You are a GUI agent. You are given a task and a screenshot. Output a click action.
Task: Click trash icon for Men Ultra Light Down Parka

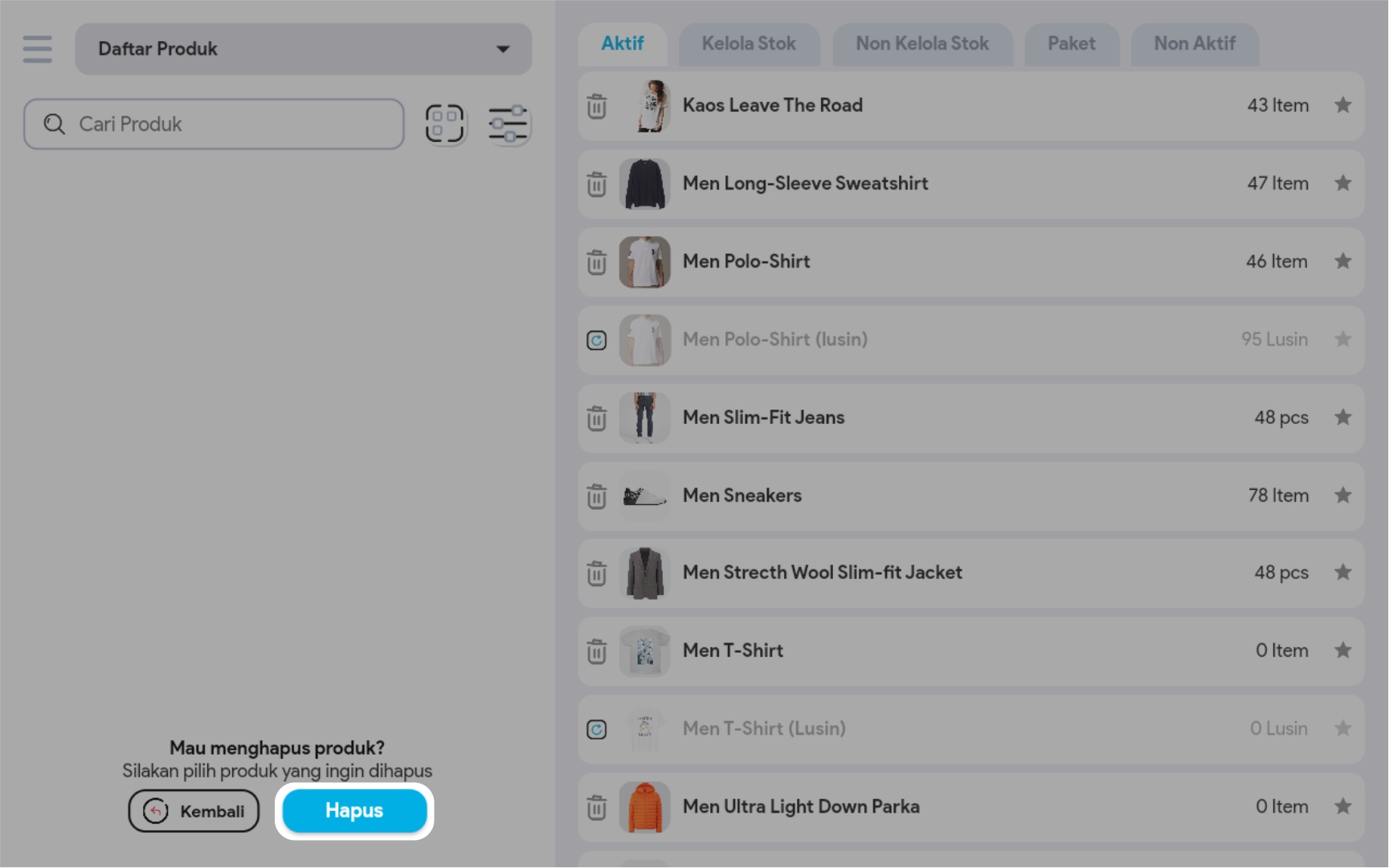[596, 807]
